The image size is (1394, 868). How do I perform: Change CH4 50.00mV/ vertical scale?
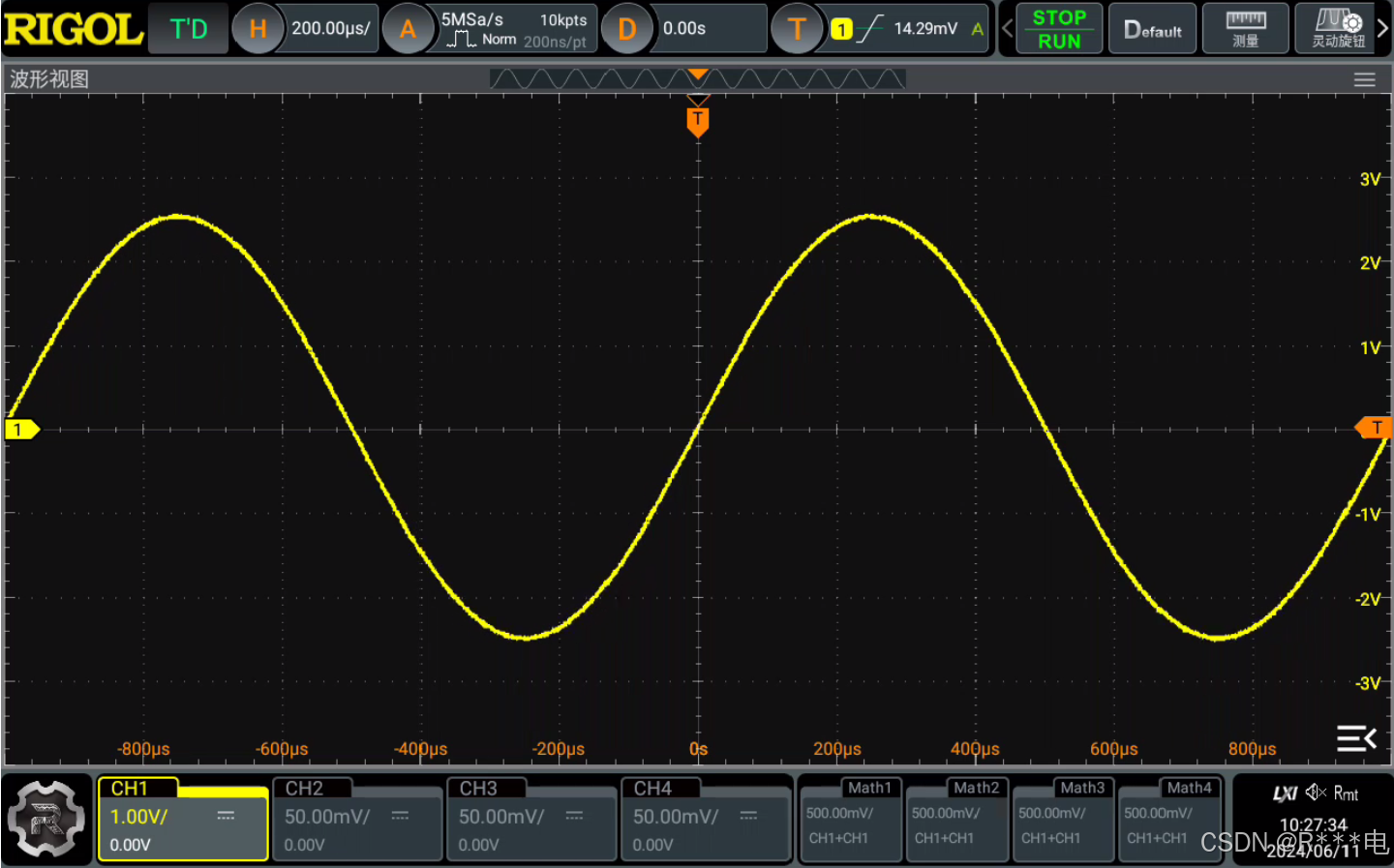pyautogui.click(x=676, y=817)
